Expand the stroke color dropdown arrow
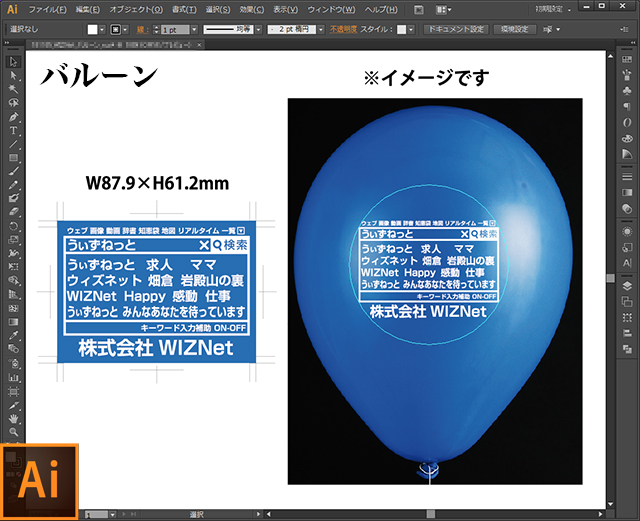The image size is (640, 521). click(x=125, y=29)
